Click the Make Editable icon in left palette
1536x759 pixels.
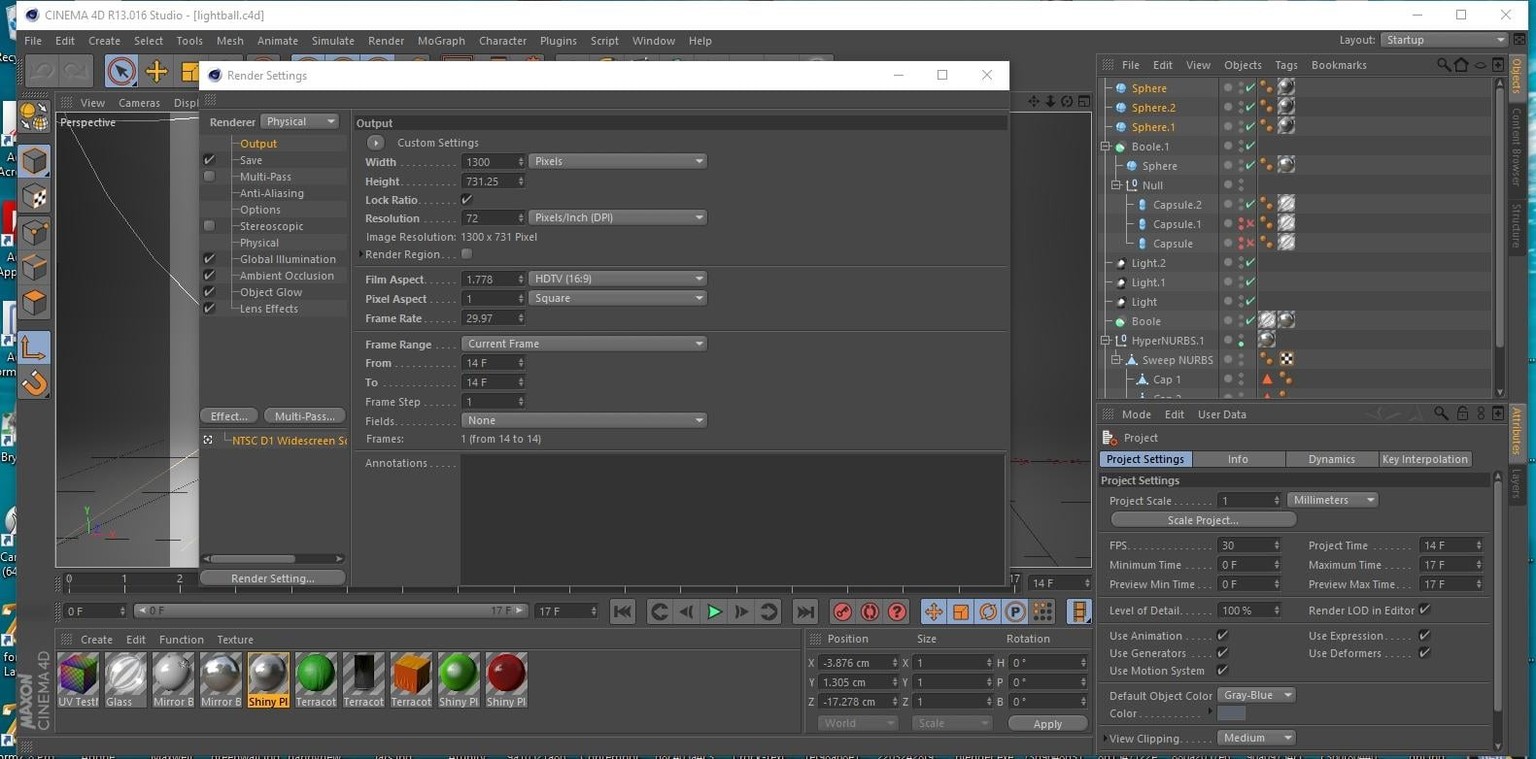tap(35, 116)
